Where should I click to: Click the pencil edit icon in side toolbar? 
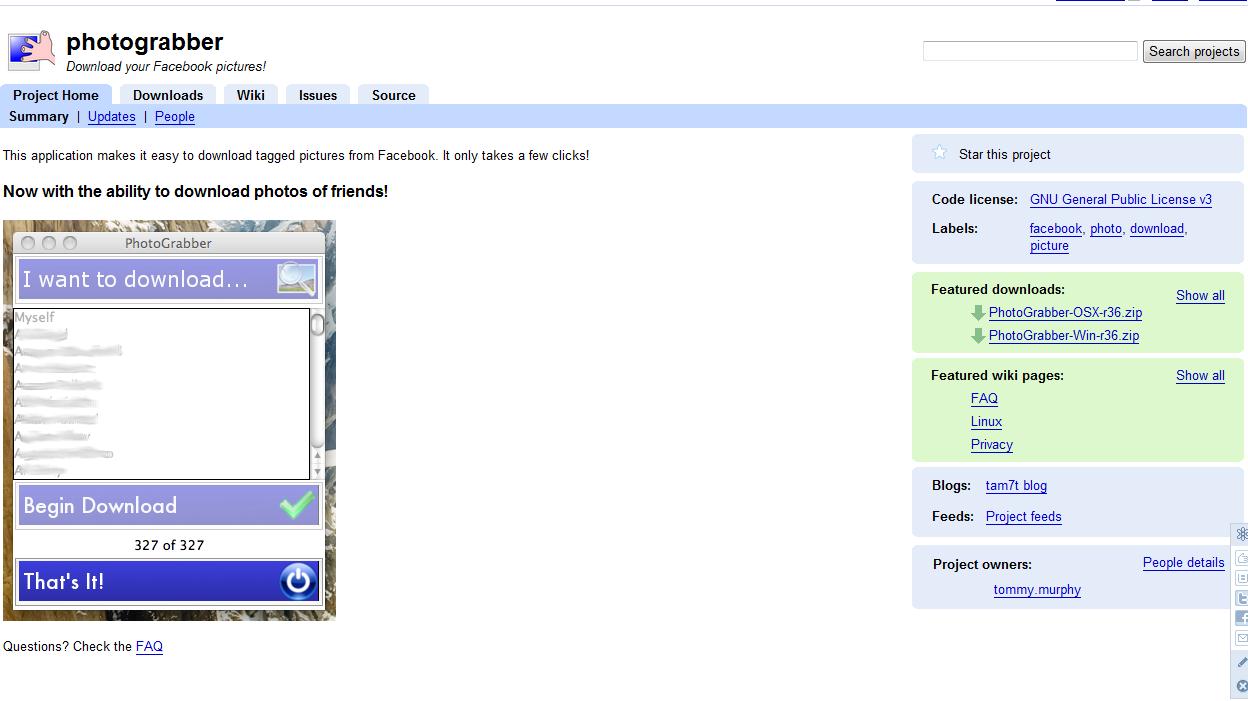click(1242, 662)
